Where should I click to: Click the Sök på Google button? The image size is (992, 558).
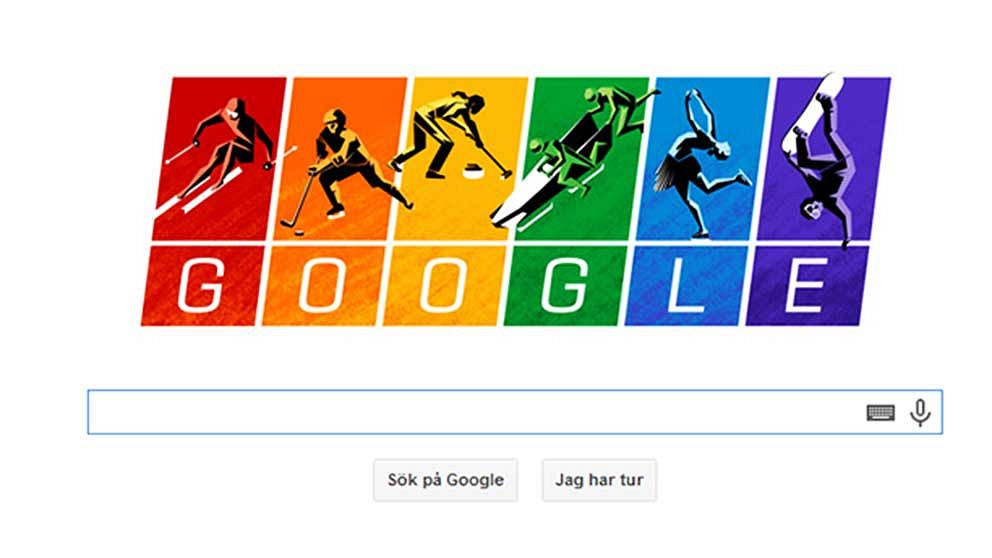(445, 480)
